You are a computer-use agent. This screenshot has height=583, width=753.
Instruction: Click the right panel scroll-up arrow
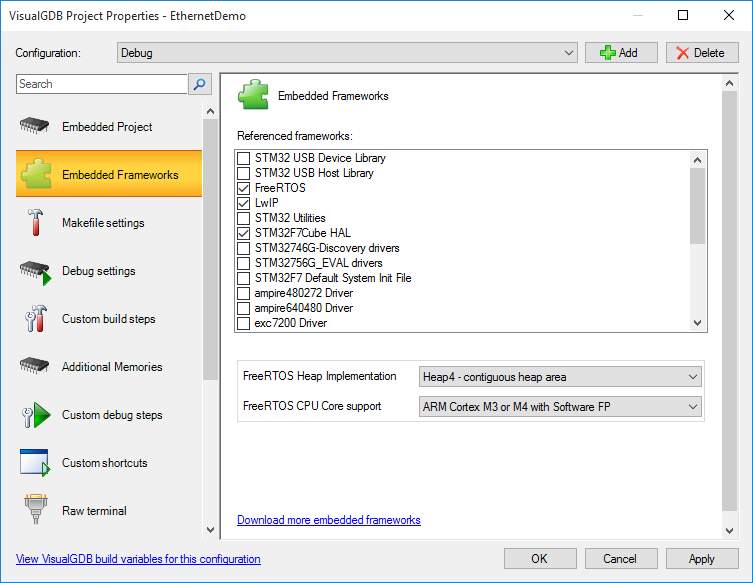click(x=729, y=83)
